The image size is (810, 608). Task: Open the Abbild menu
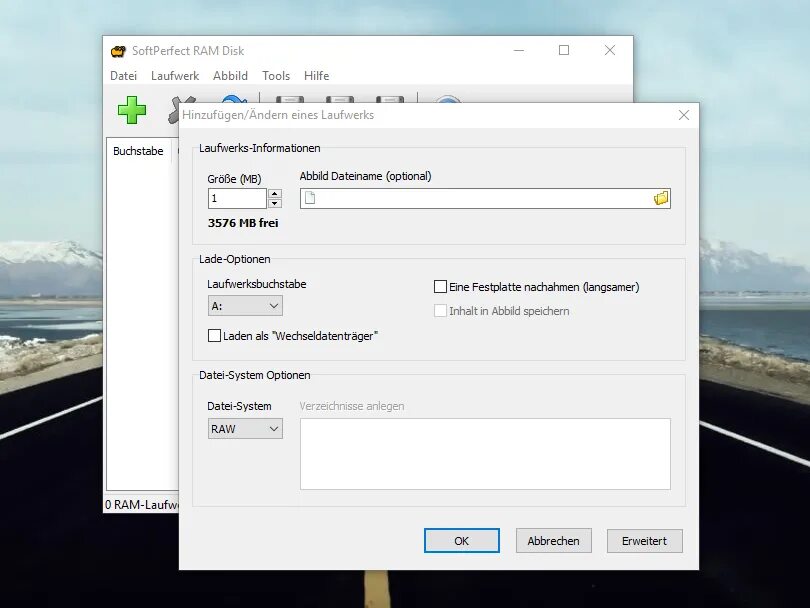230,76
